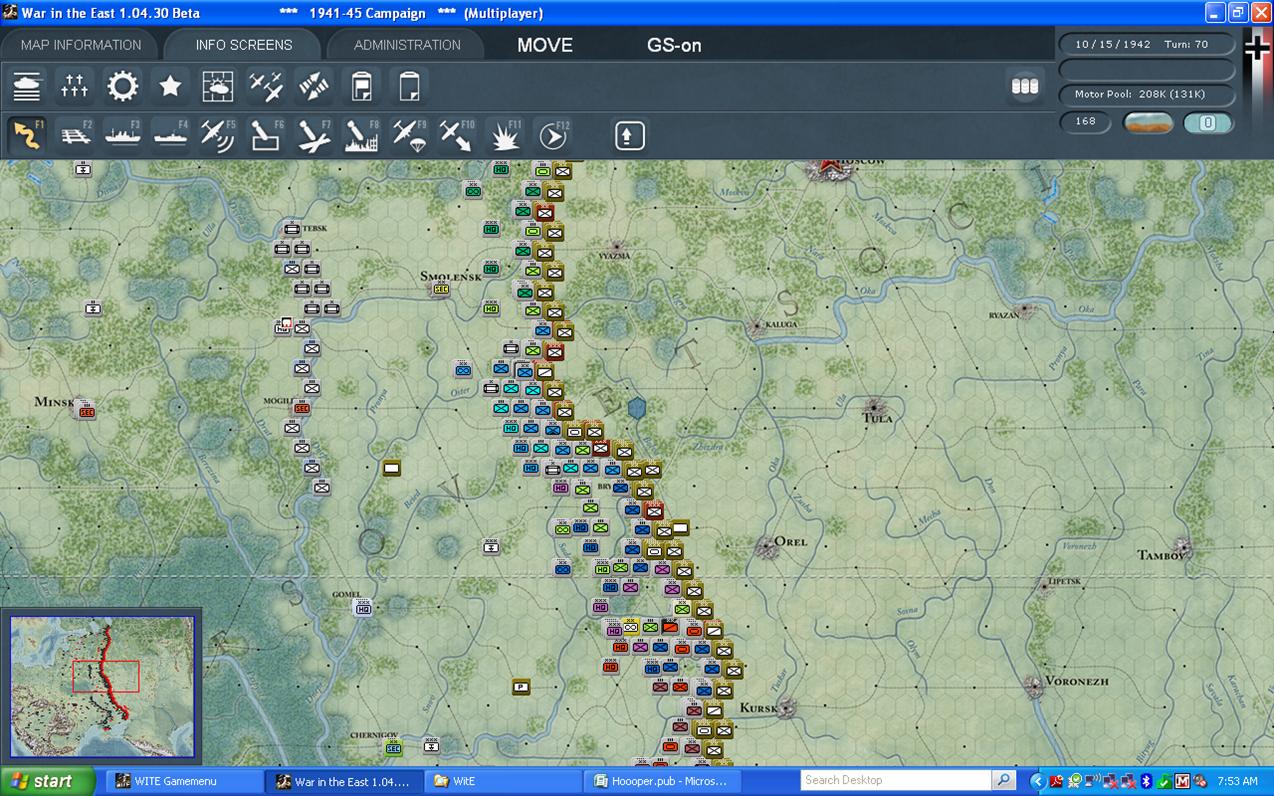Switch to INFO SCREENS tab
The image size is (1274, 796).
click(244, 45)
